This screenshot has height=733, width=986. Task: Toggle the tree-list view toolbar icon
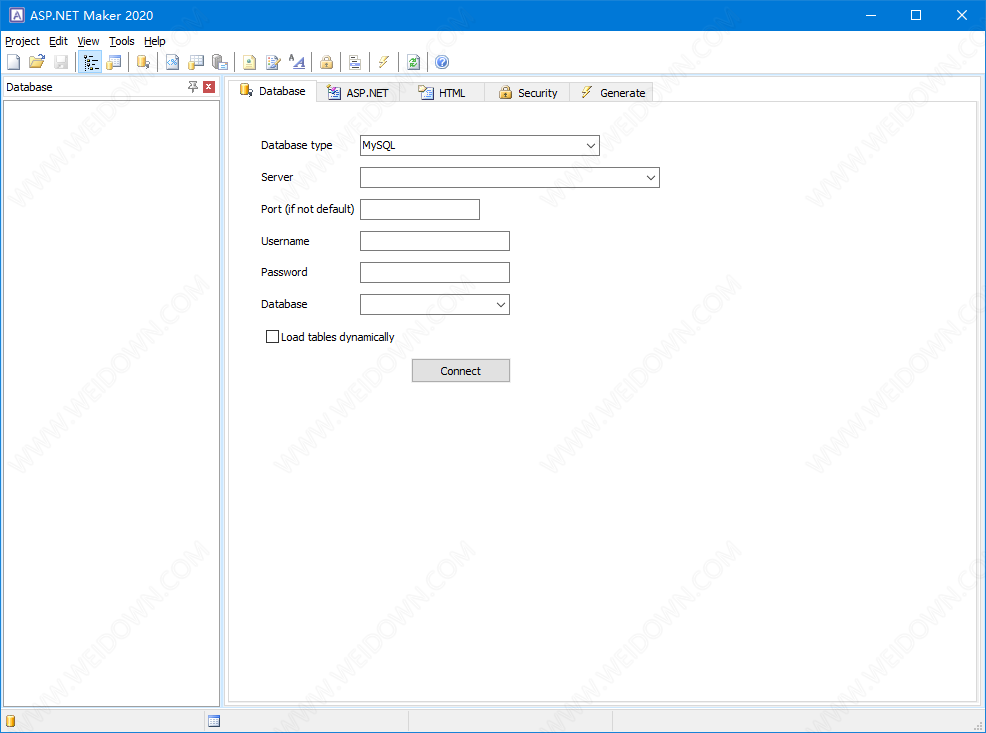pos(91,62)
